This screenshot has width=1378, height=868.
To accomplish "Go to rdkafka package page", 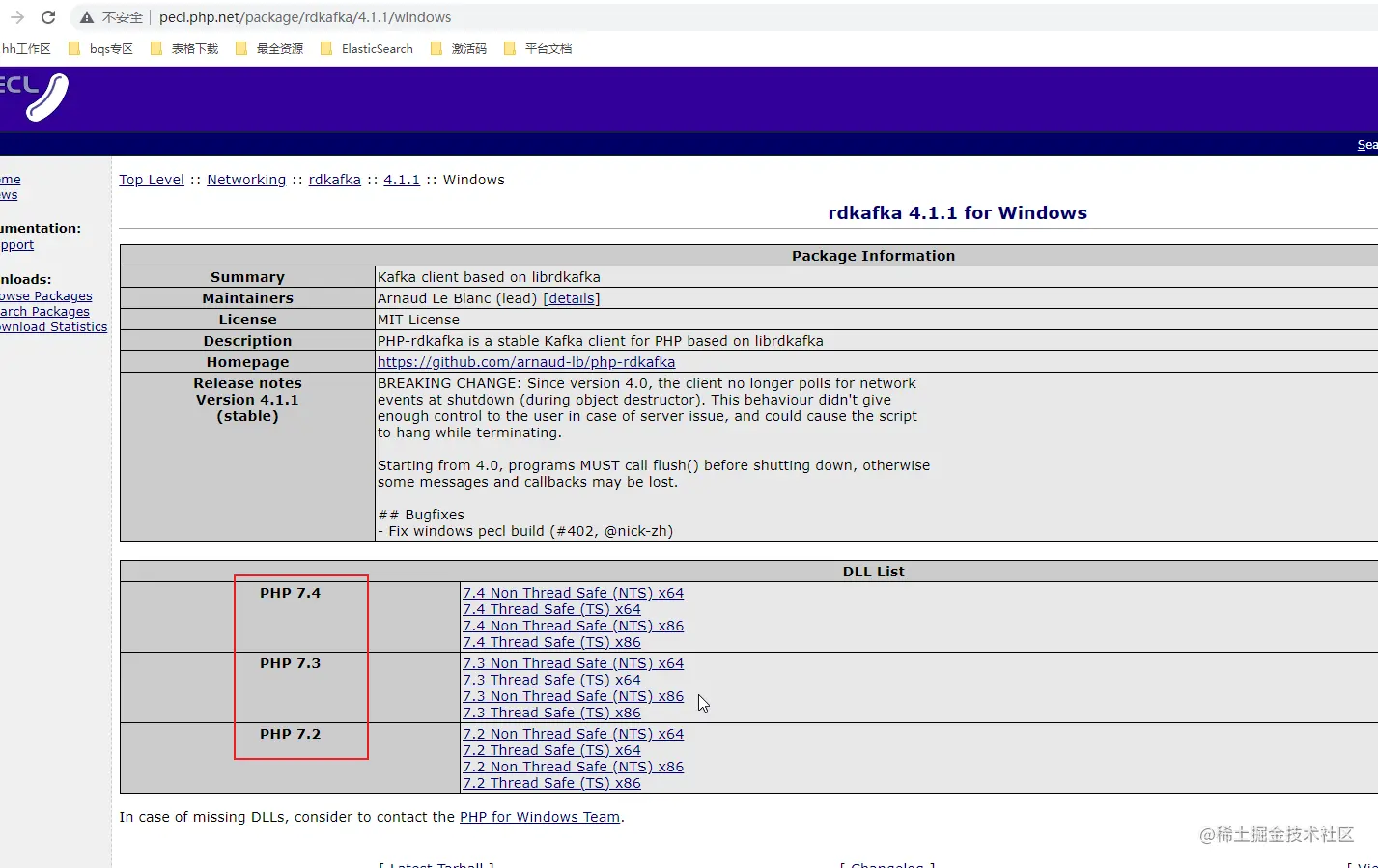I will tap(334, 179).
